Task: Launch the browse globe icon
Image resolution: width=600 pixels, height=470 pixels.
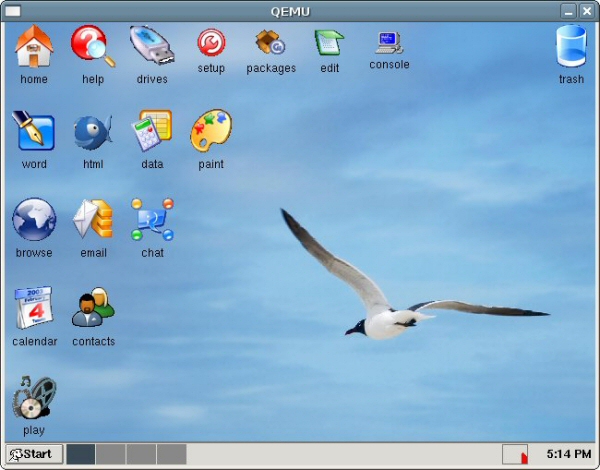Action: click(33, 220)
